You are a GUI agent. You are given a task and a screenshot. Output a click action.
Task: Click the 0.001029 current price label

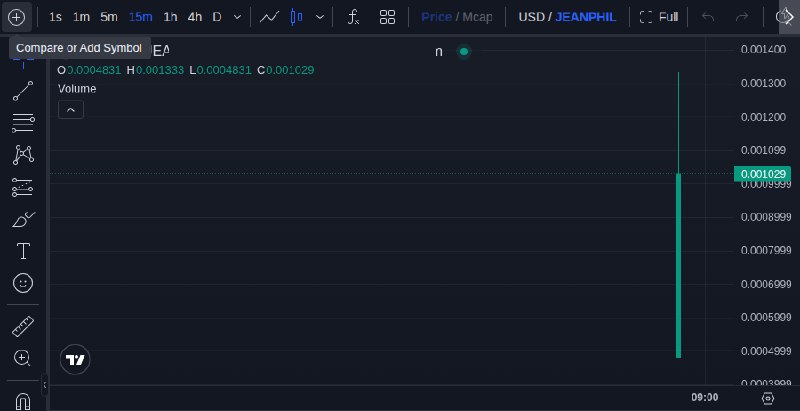[x=762, y=174]
